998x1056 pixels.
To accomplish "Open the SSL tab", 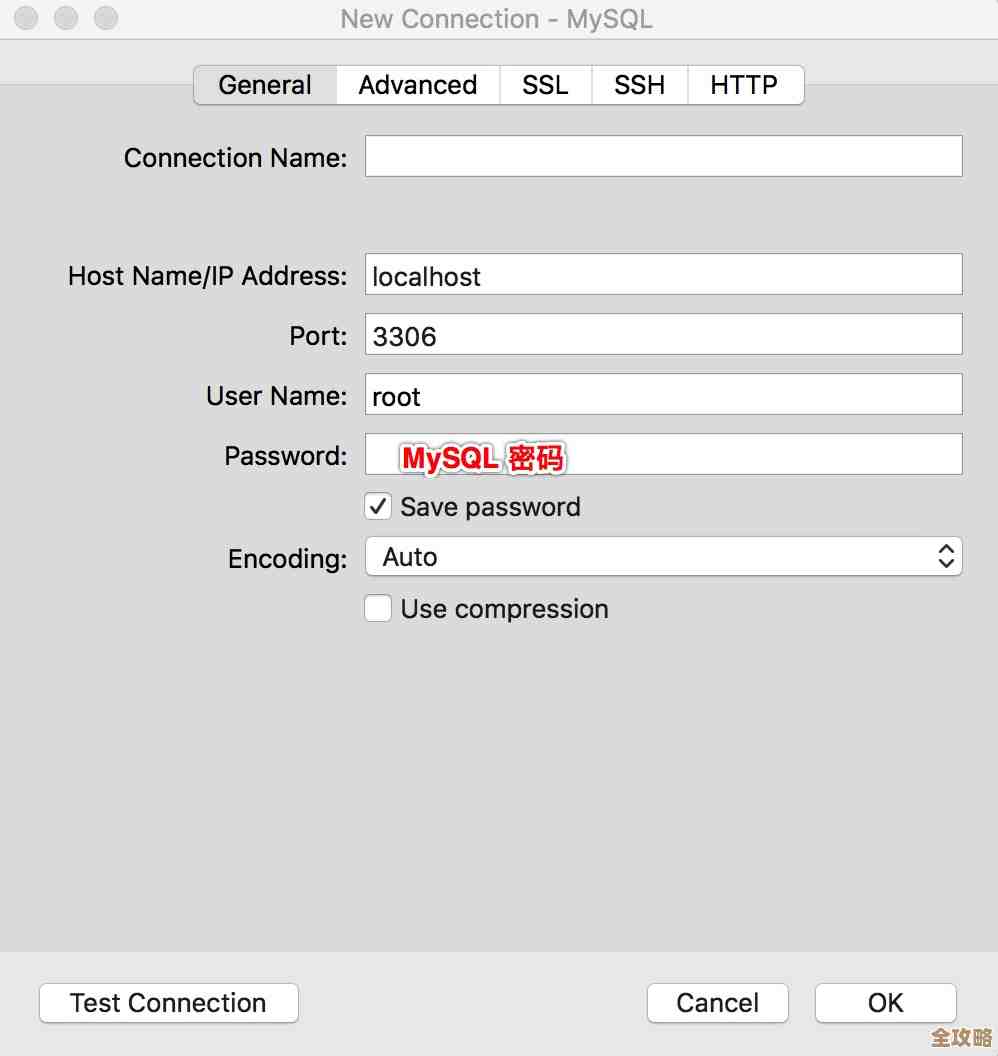I will (545, 85).
